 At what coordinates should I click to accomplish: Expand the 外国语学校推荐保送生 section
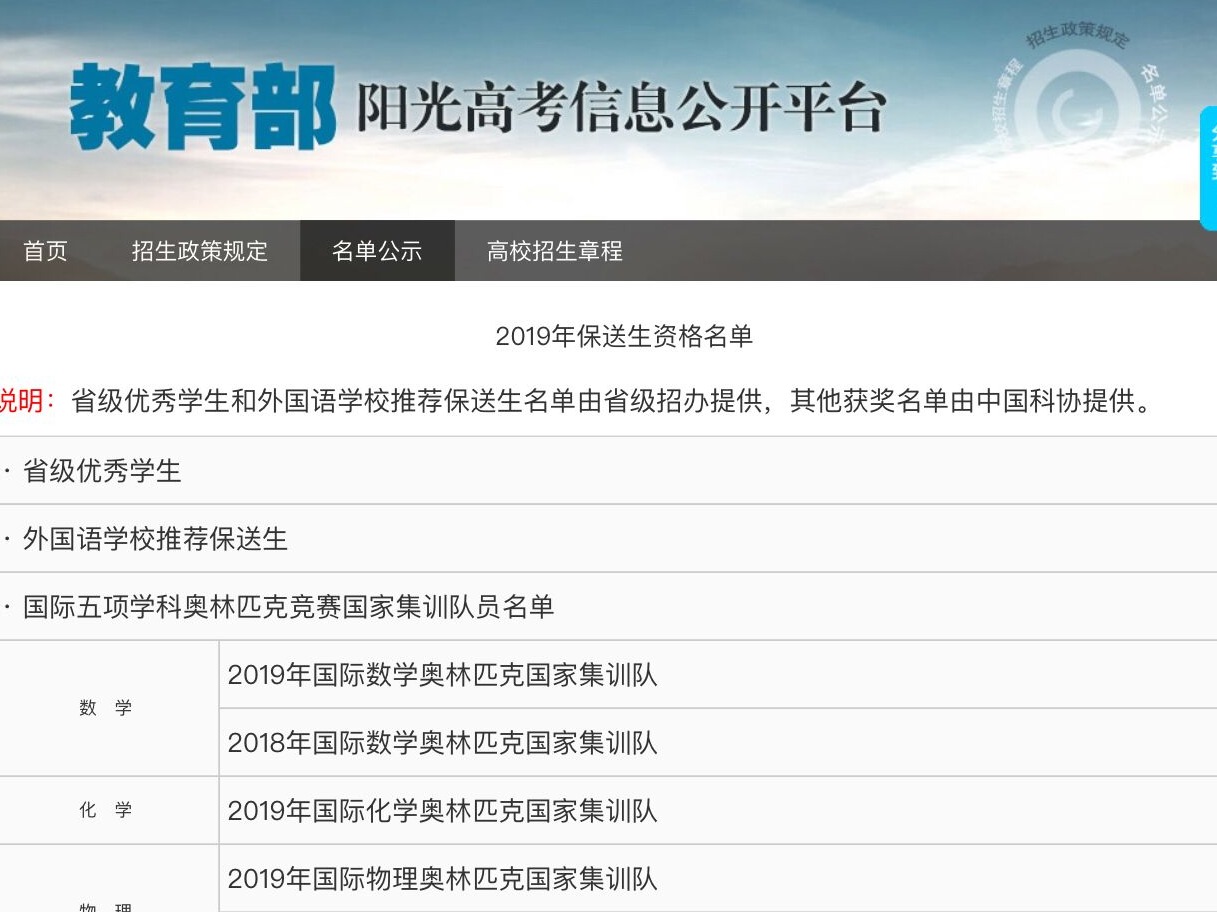point(155,539)
